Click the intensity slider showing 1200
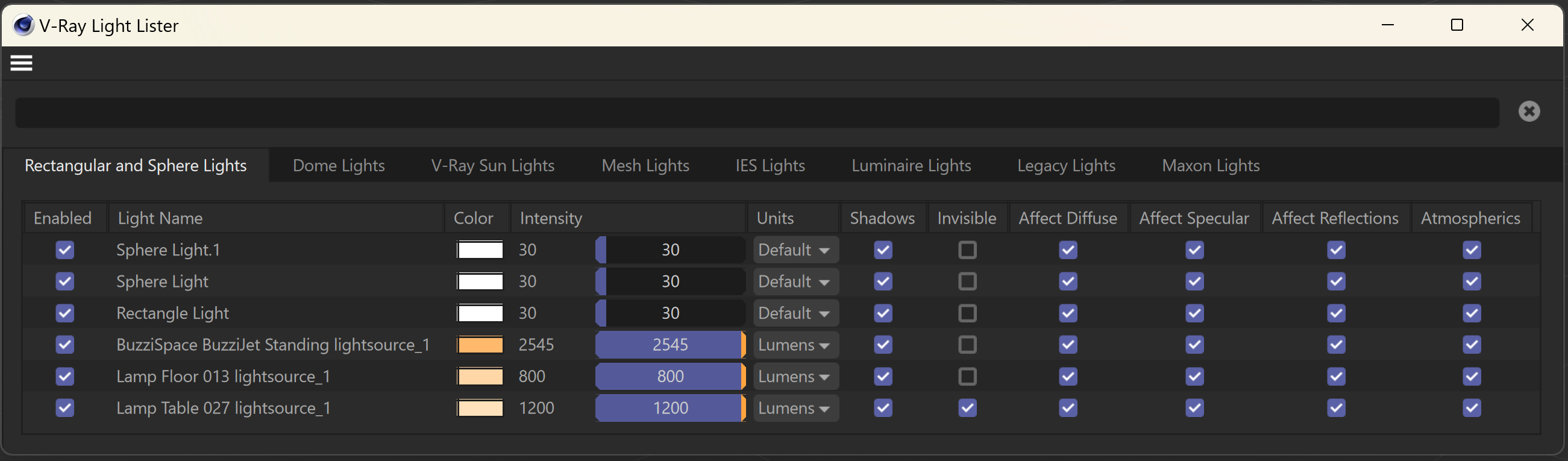Viewport: 1568px width, 461px height. [x=670, y=408]
